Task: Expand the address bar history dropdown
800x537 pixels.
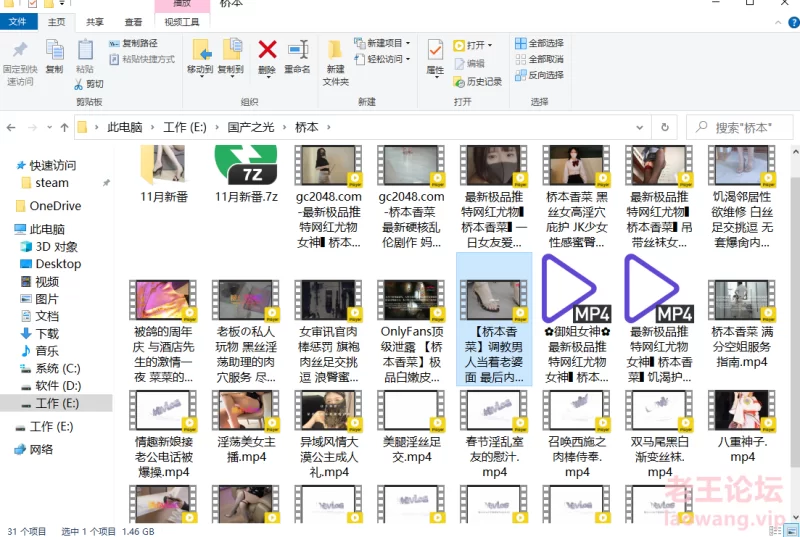Action: (x=639, y=127)
